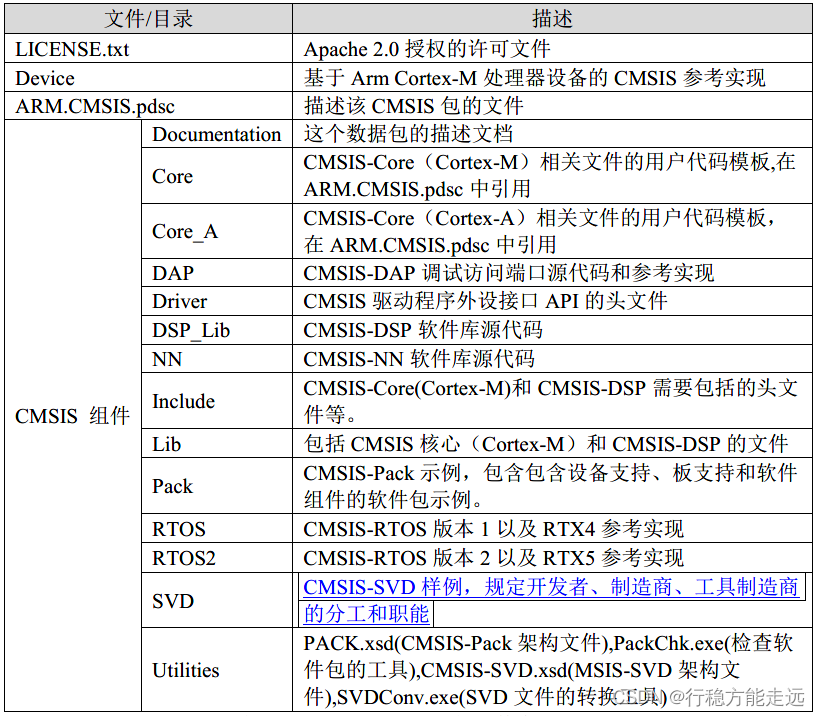Image resolution: width=820 pixels, height=716 pixels.
Task: Select the LICENSE.txt cell
Action: [x=149, y=49]
